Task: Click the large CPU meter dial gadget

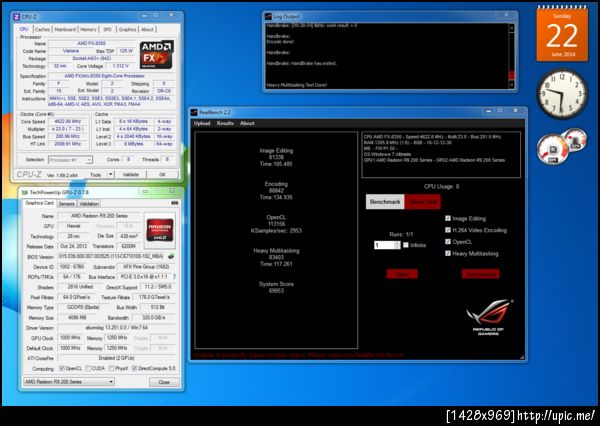Action: coord(552,150)
